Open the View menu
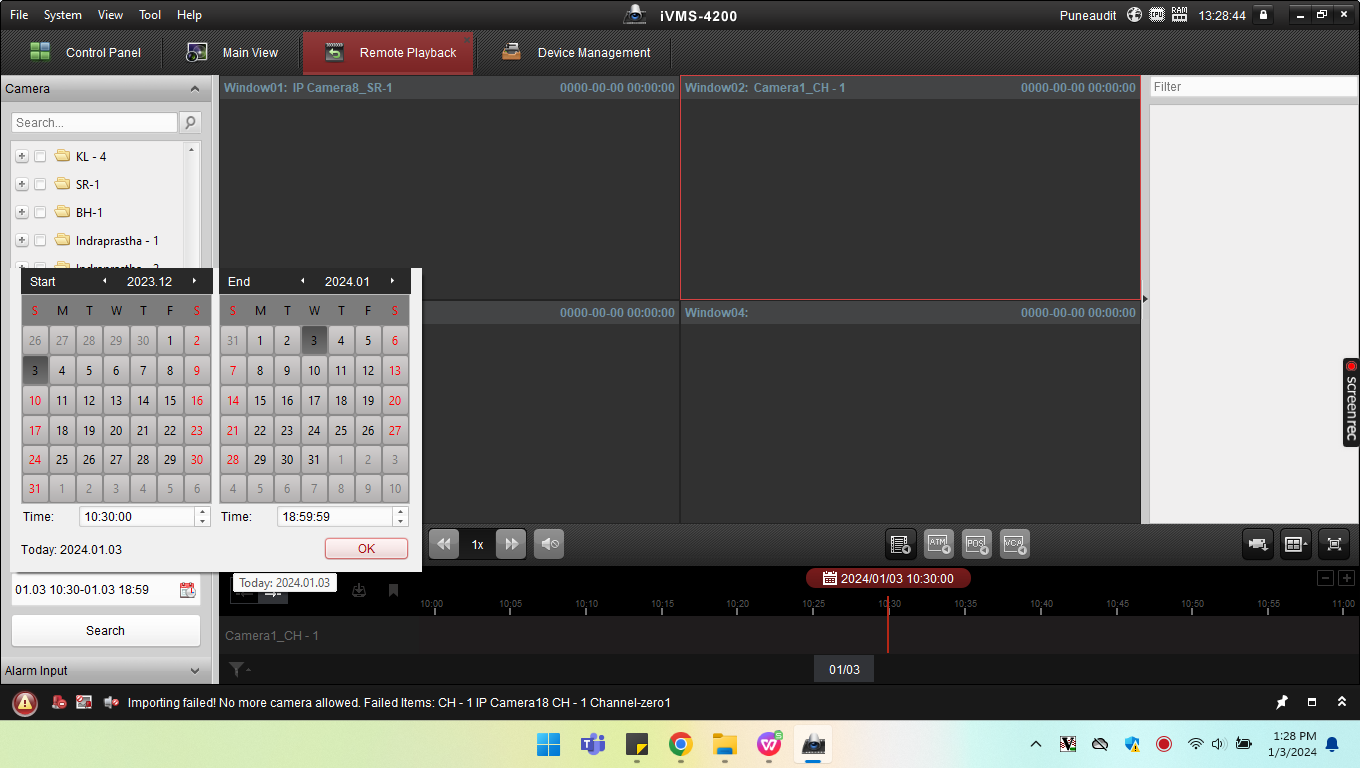Viewport: 1360px width, 768px height. pyautogui.click(x=111, y=15)
